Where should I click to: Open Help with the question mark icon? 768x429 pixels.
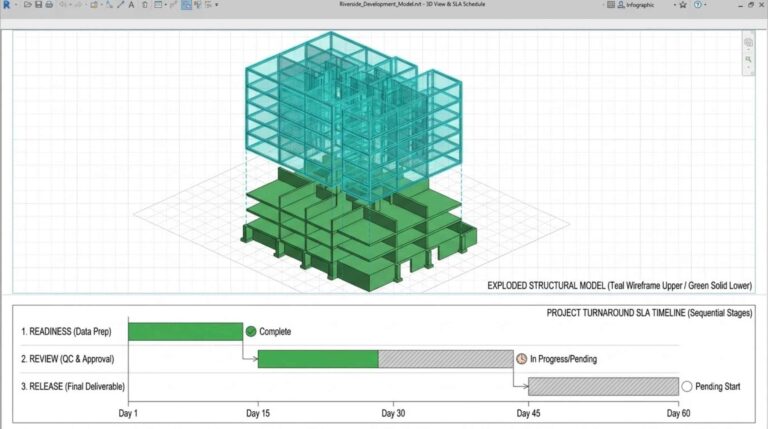[x=697, y=4]
